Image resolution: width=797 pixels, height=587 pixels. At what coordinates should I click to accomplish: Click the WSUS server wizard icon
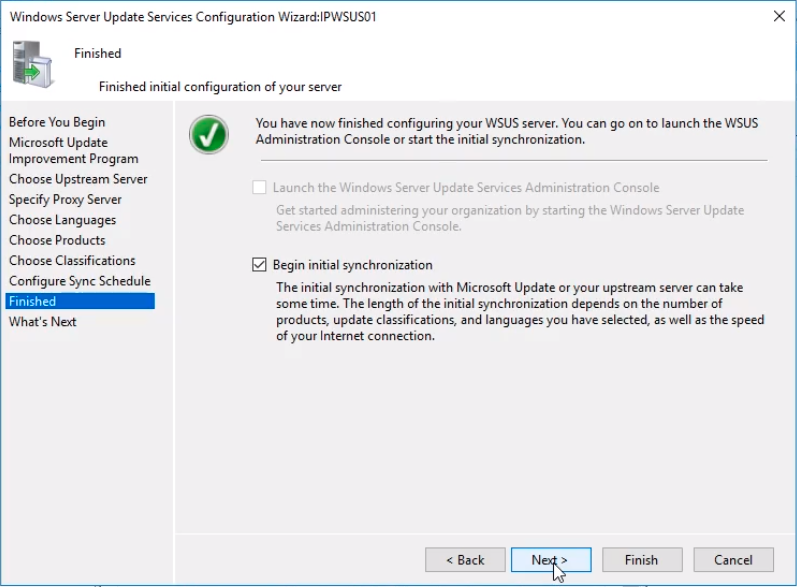(x=33, y=65)
